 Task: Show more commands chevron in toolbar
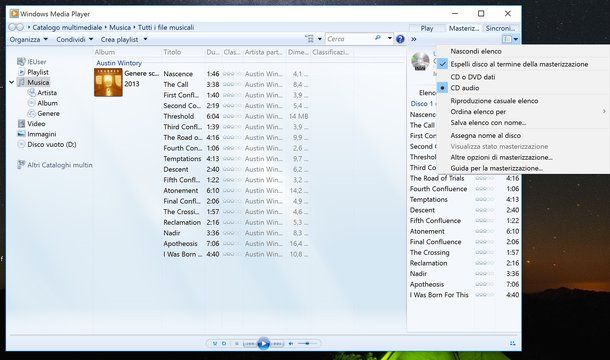(x=414, y=39)
